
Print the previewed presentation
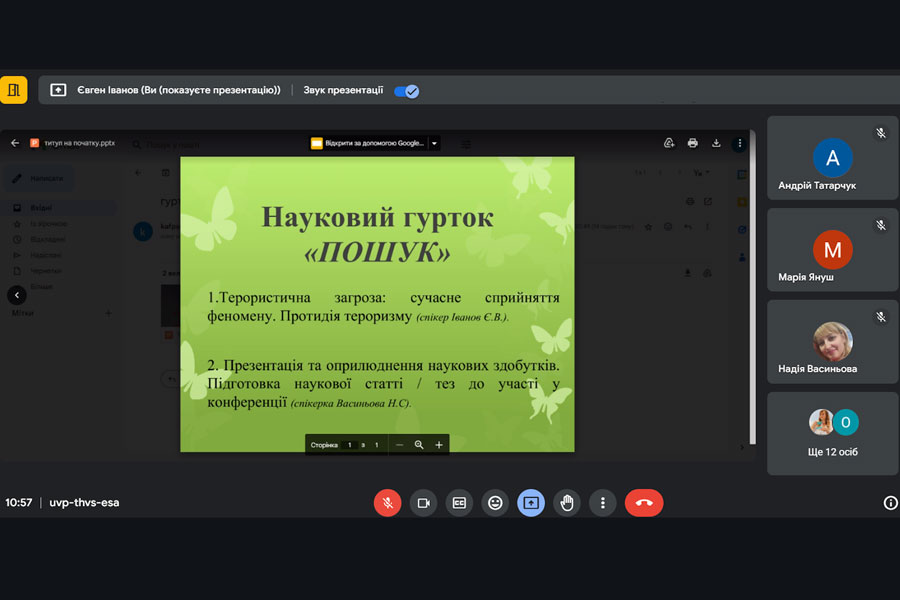pos(692,143)
